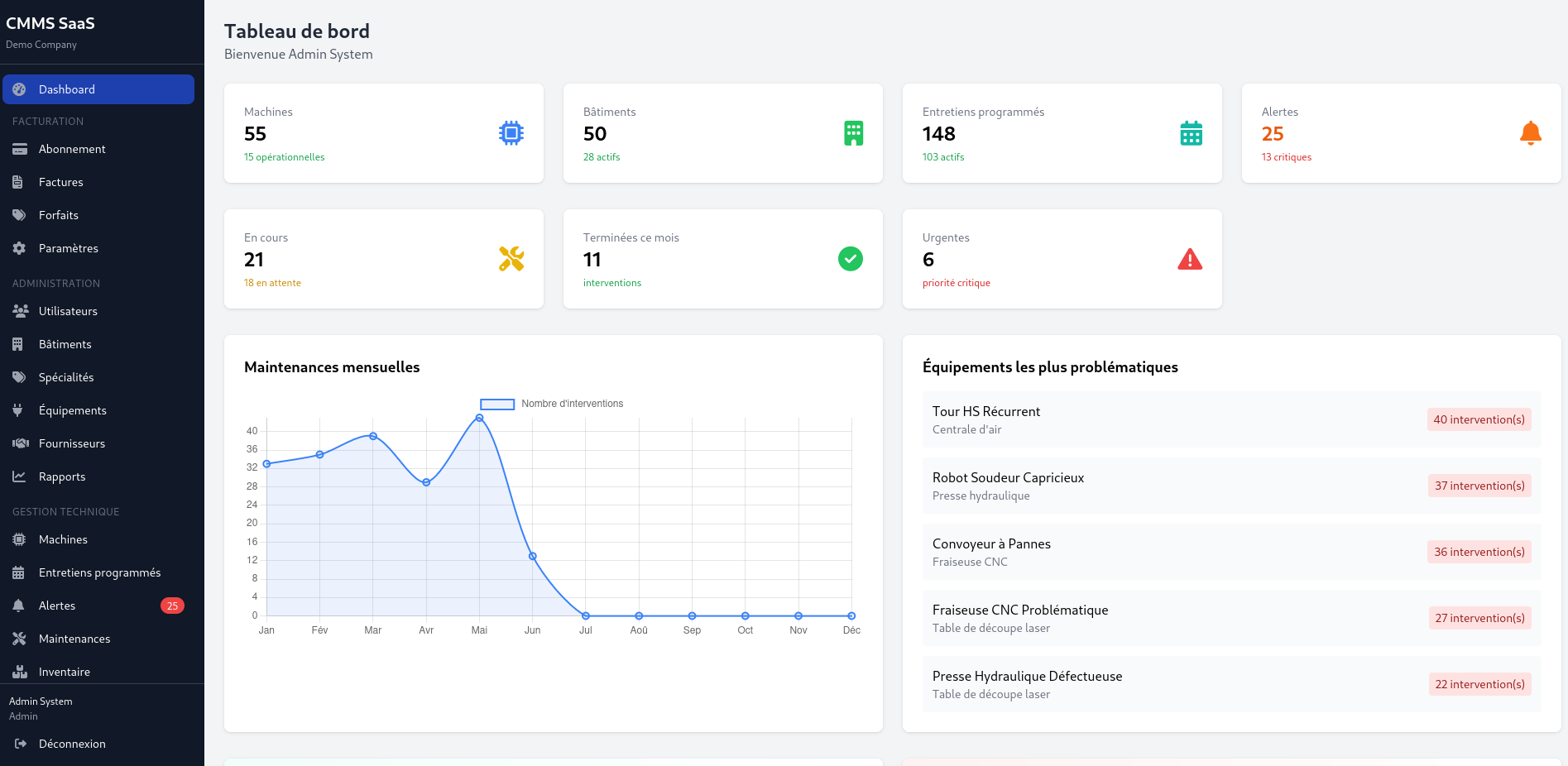Click the Rapports chart line icon
This screenshot has height=766, width=1568.
tap(19, 476)
